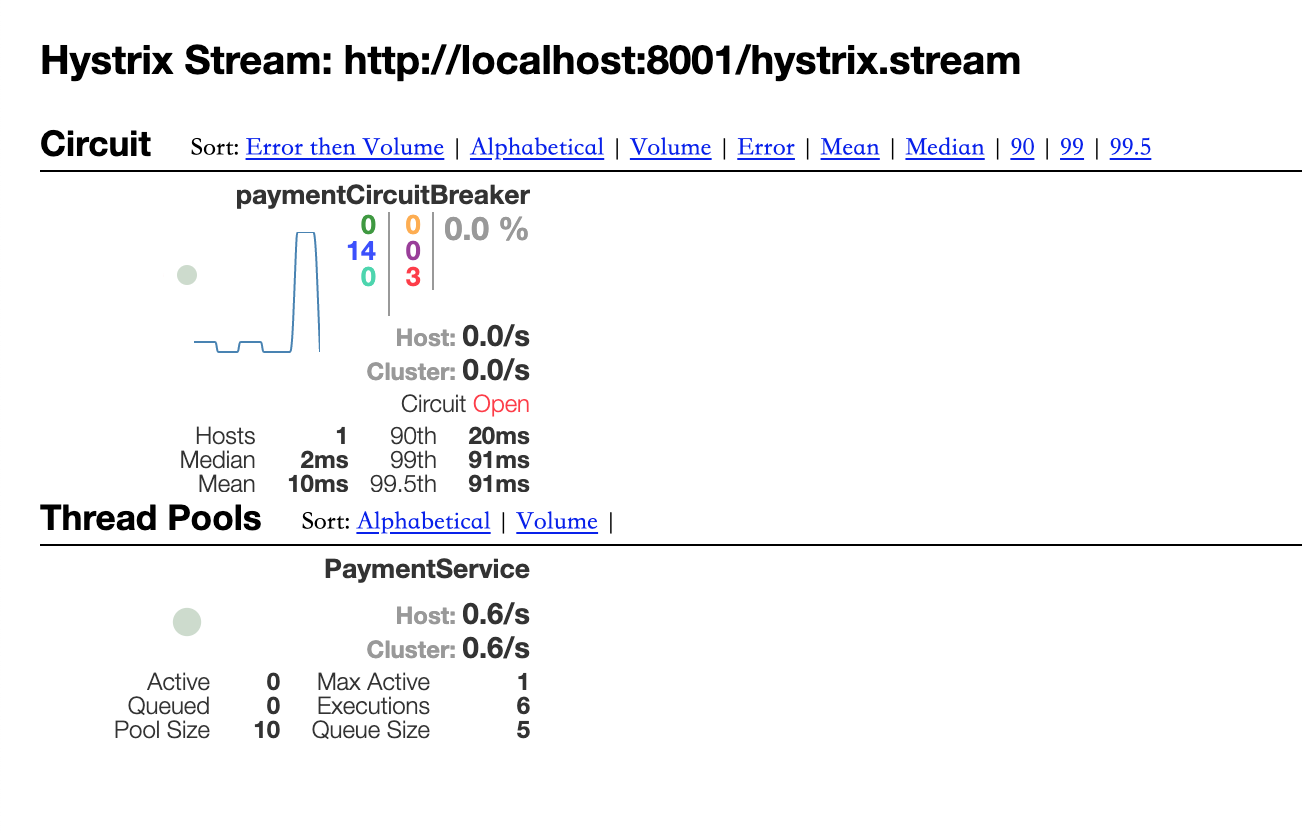Sort circuits by 90th percentile

(x=1022, y=148)
